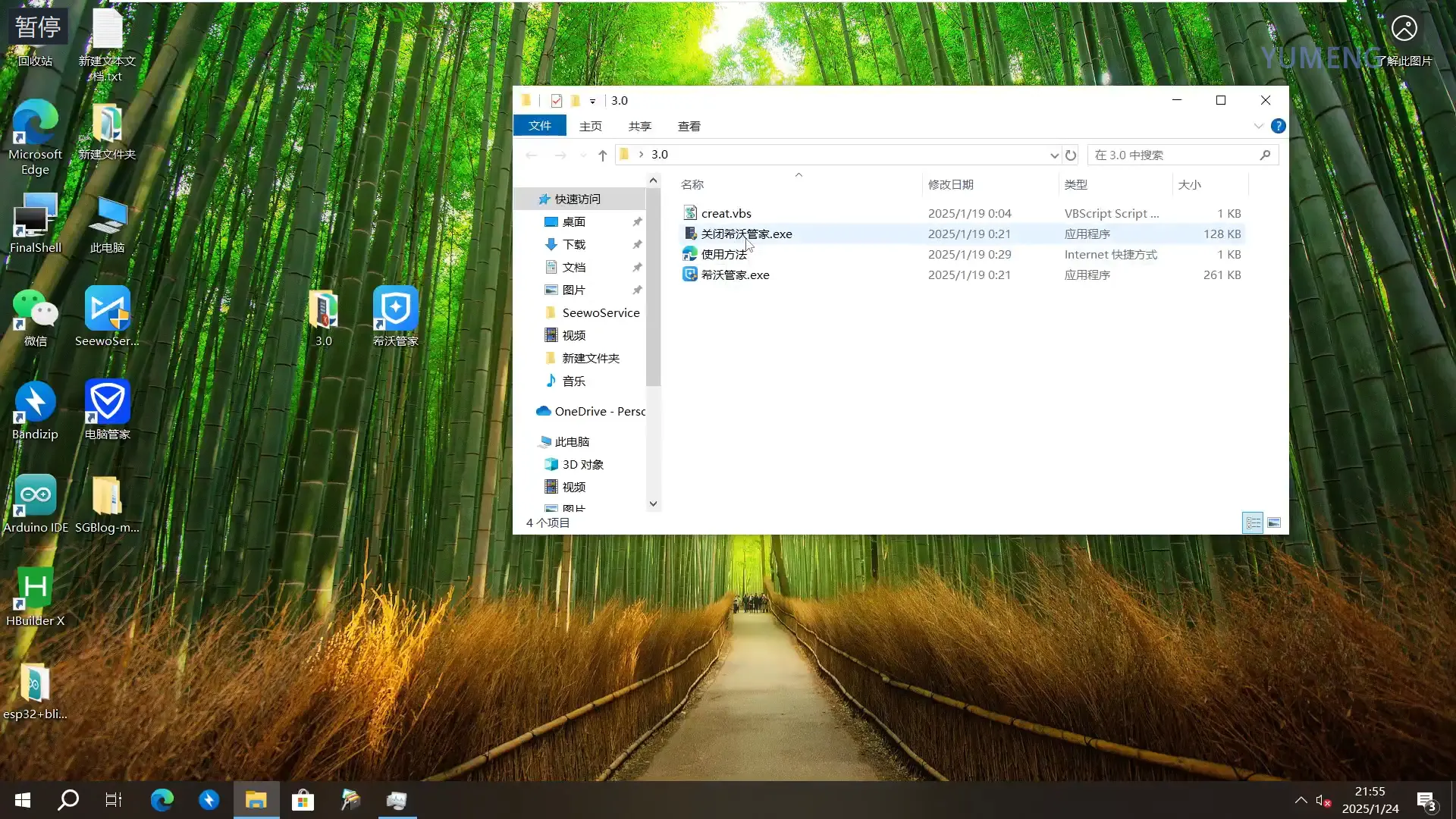The width and height of the screenshot is (1456, 819).
Task: Expand the ribbon with the chevron
Action: 1258,126
